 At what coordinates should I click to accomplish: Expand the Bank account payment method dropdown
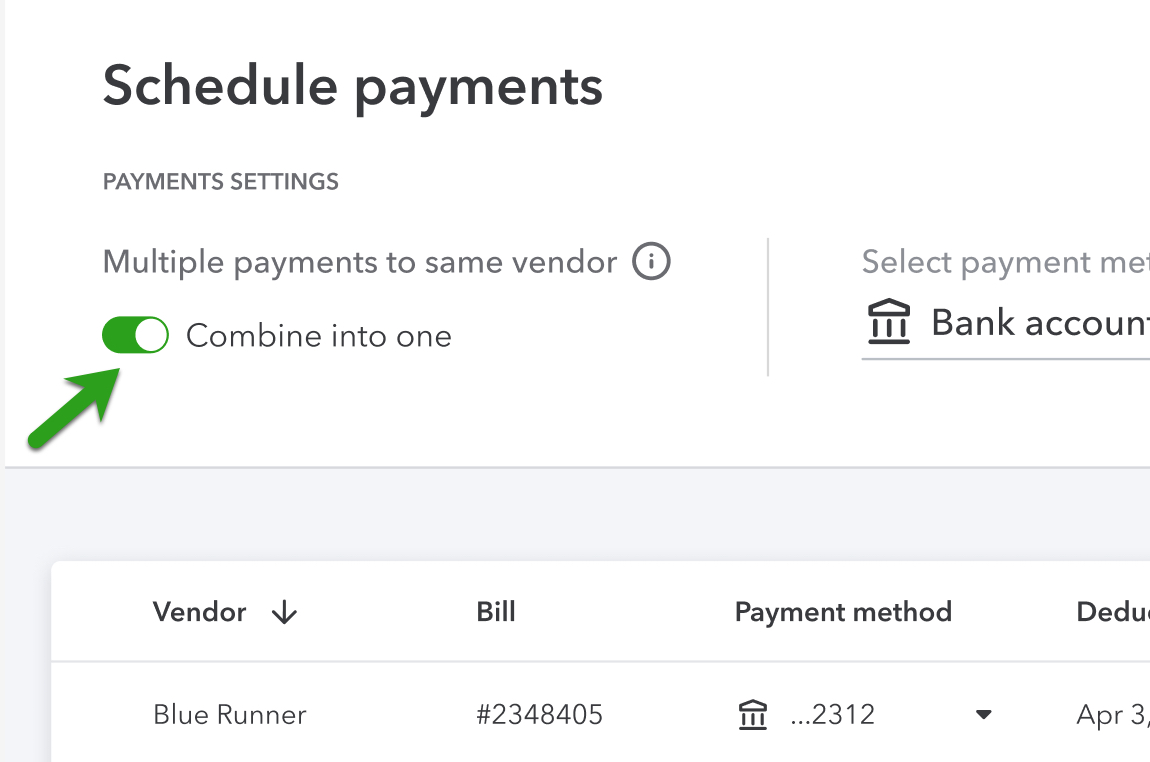click(1040, 323)
